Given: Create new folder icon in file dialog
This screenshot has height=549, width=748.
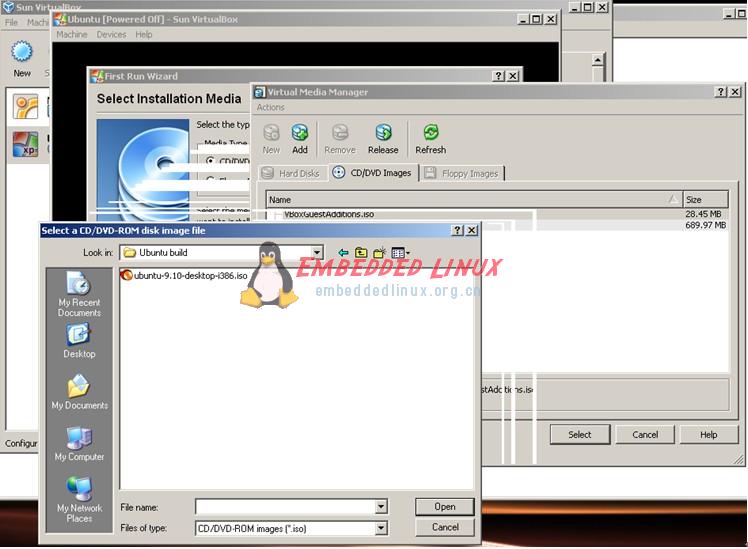Looking at the screenshot, I should pyautogui.click(x=380, y=253).
